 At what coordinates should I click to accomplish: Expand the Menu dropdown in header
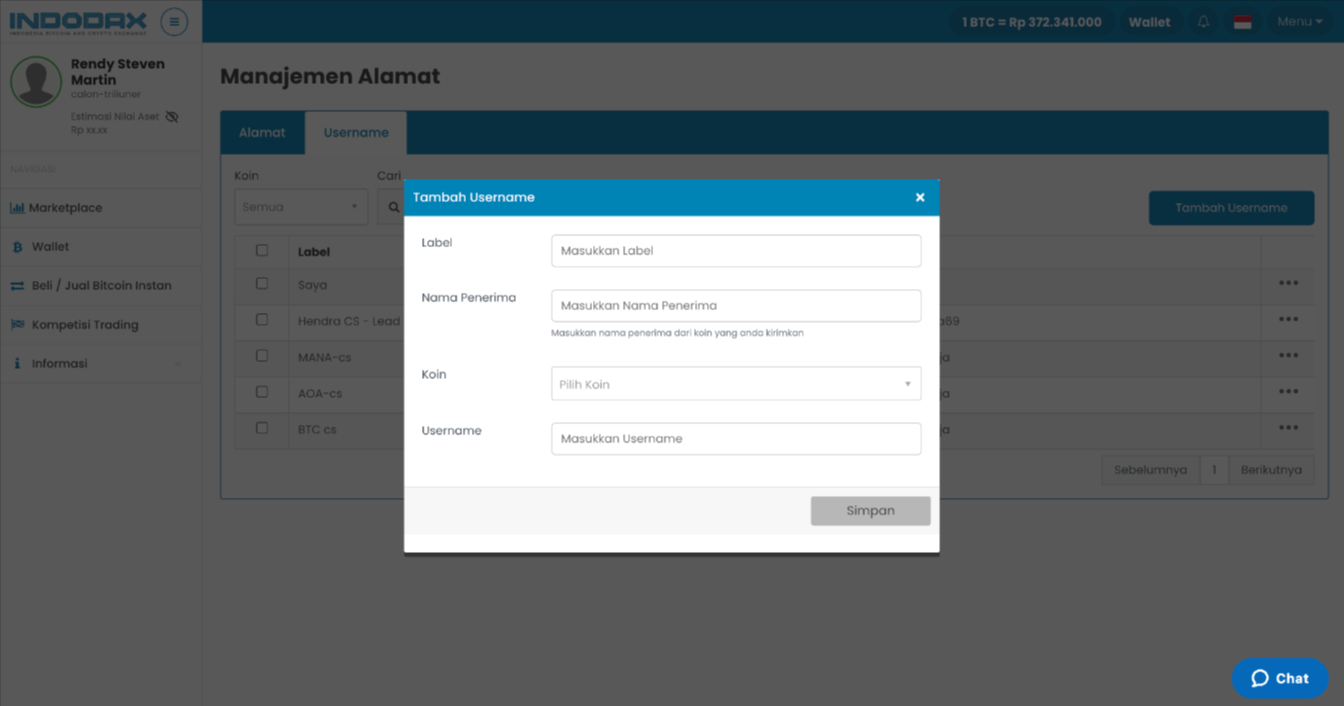pos(1300,22)
